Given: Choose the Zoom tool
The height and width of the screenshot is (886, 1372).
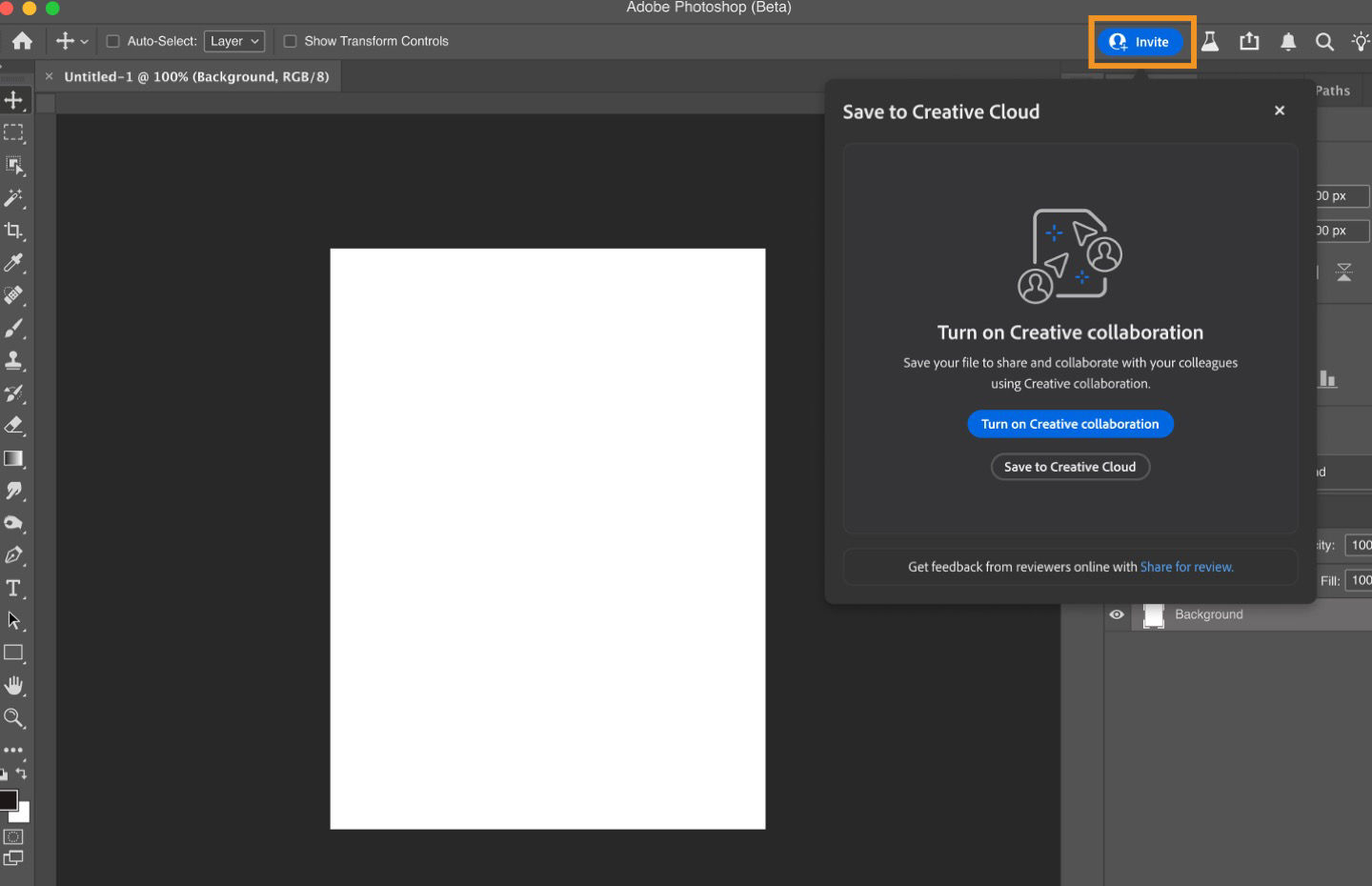Looking at the screenshot, I should pyautogui.click(x=13, y=718).
